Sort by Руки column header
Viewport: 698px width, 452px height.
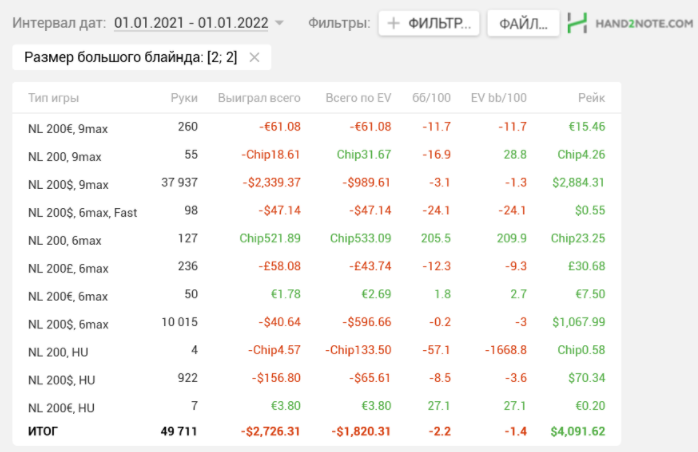(184, 98)
